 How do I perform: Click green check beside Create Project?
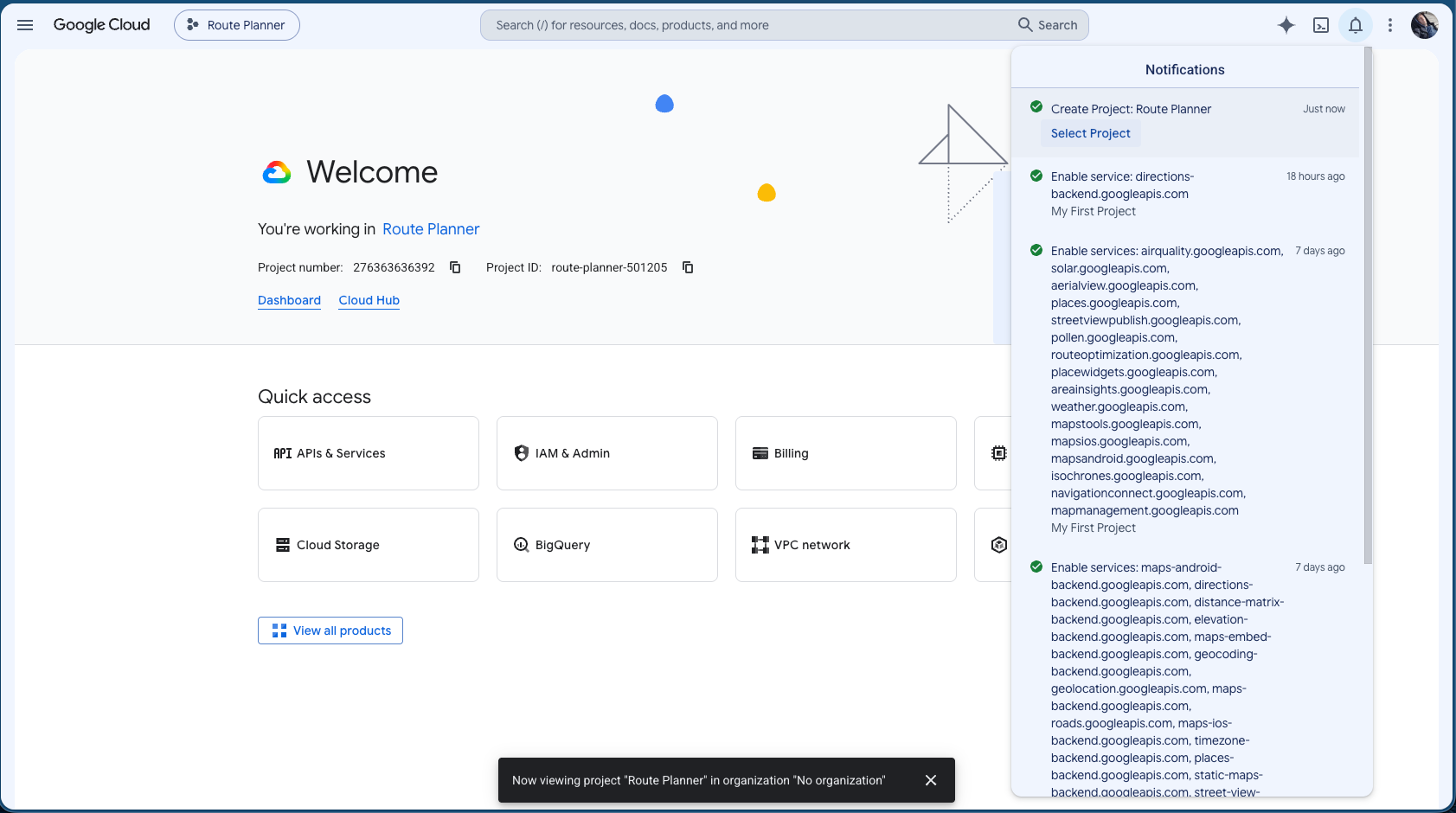pos(1036,107)
